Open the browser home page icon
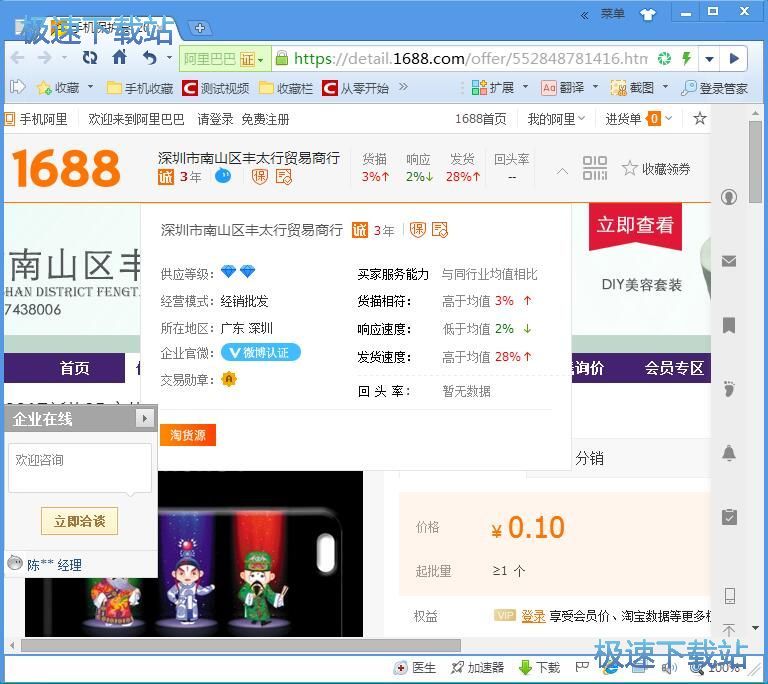The image size is (768, 684). pyautogui.click(x=120, y=58)
